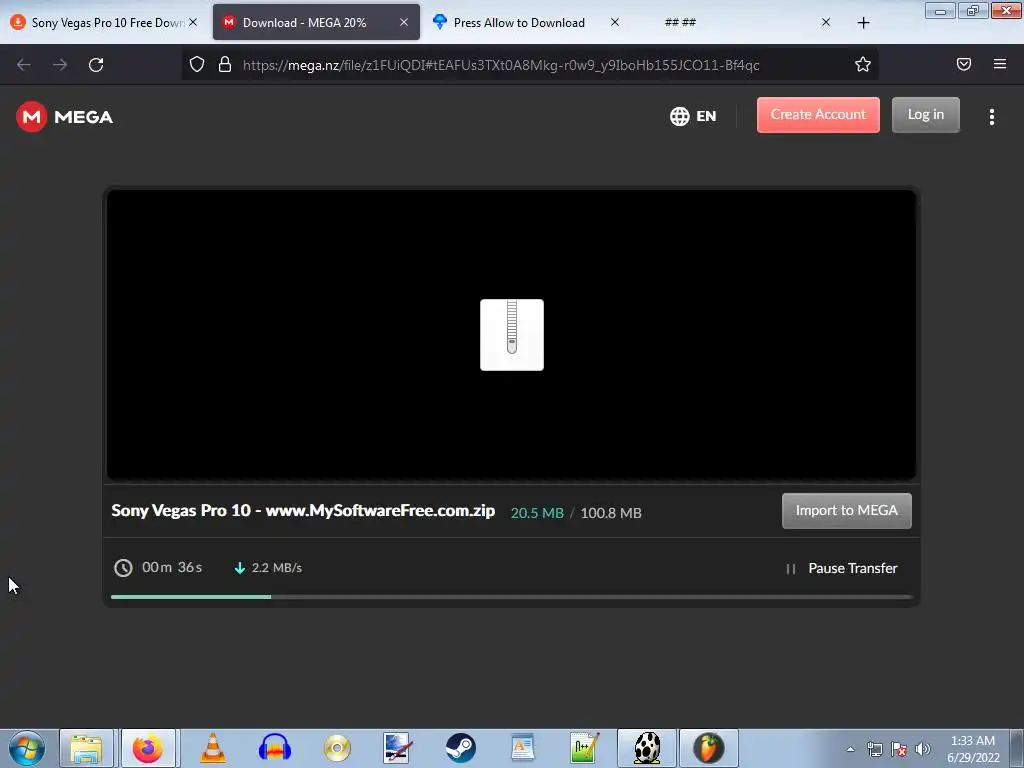Click the tracking protection shield icon
The height and width of the screenshot is (768, 1024).
(197, 64)
